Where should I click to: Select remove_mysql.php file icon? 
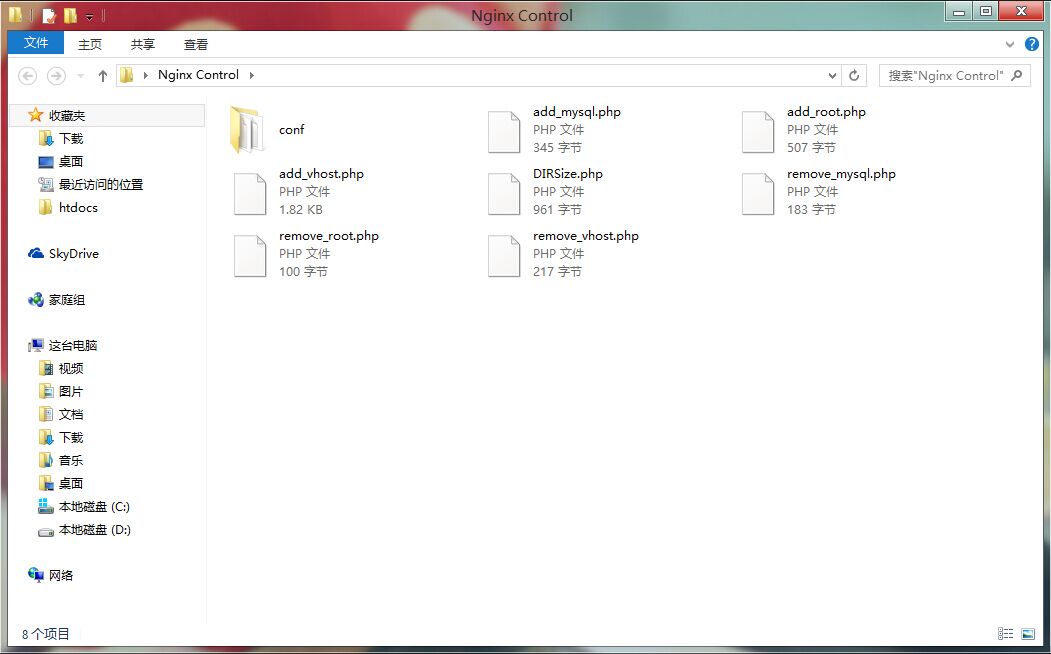tap(758, 194)
